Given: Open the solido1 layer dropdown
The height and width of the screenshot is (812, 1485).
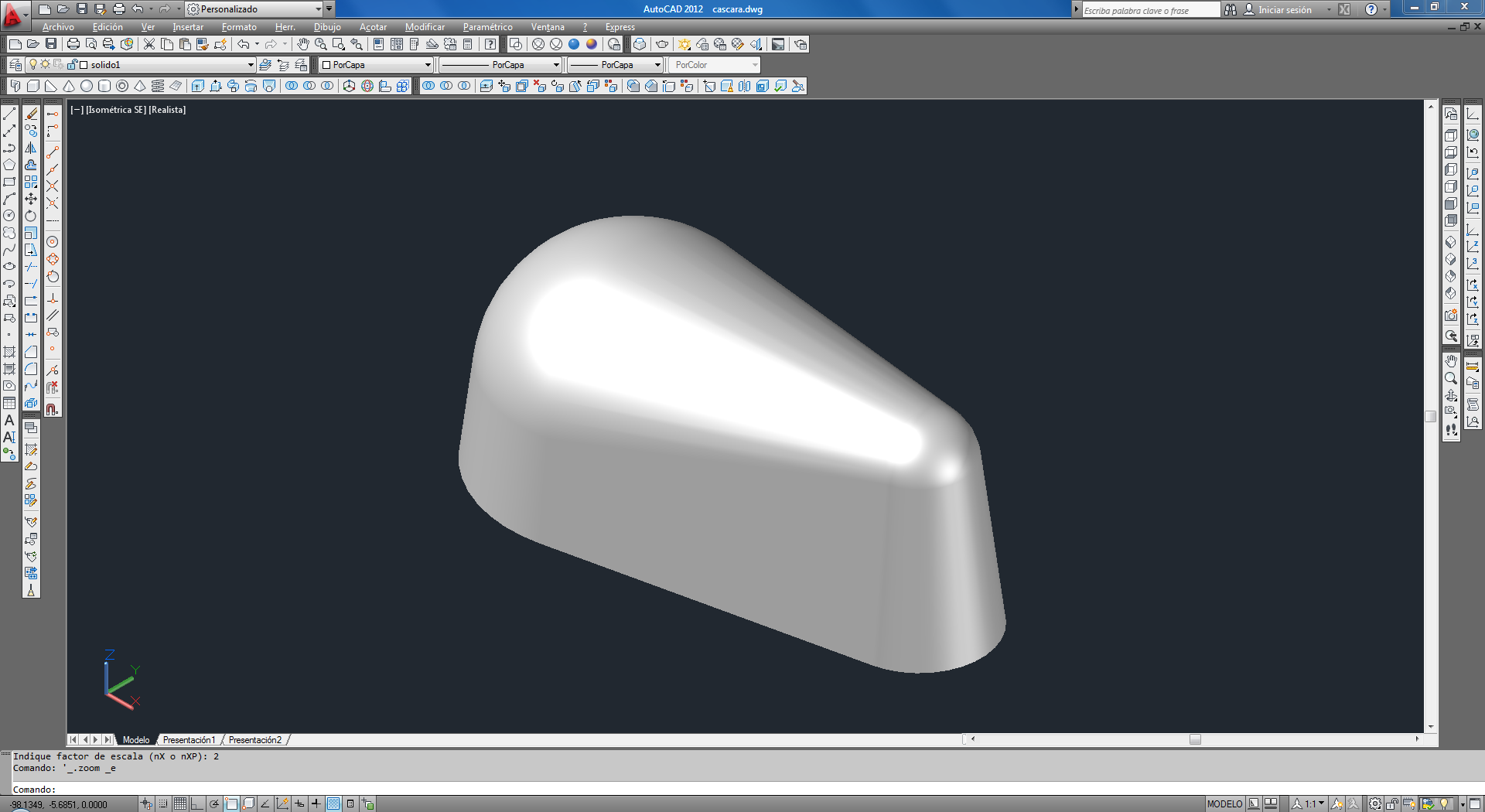Looking at the screenshot, I should click(x=251, y=65).
